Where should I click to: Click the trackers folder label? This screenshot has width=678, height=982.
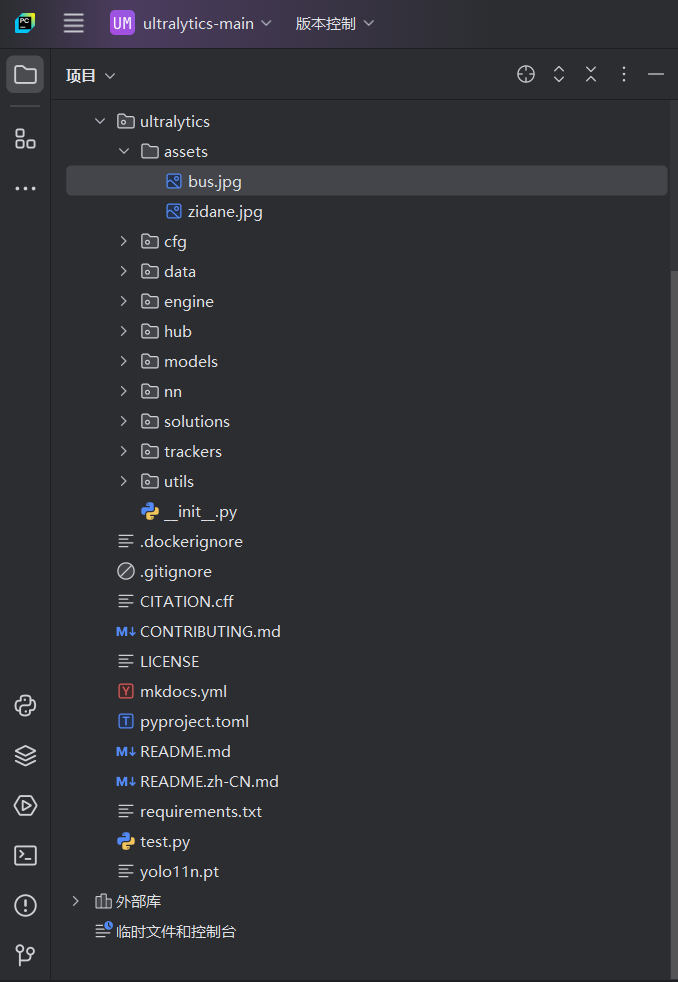pyautogui.click(x=193, y=452)
